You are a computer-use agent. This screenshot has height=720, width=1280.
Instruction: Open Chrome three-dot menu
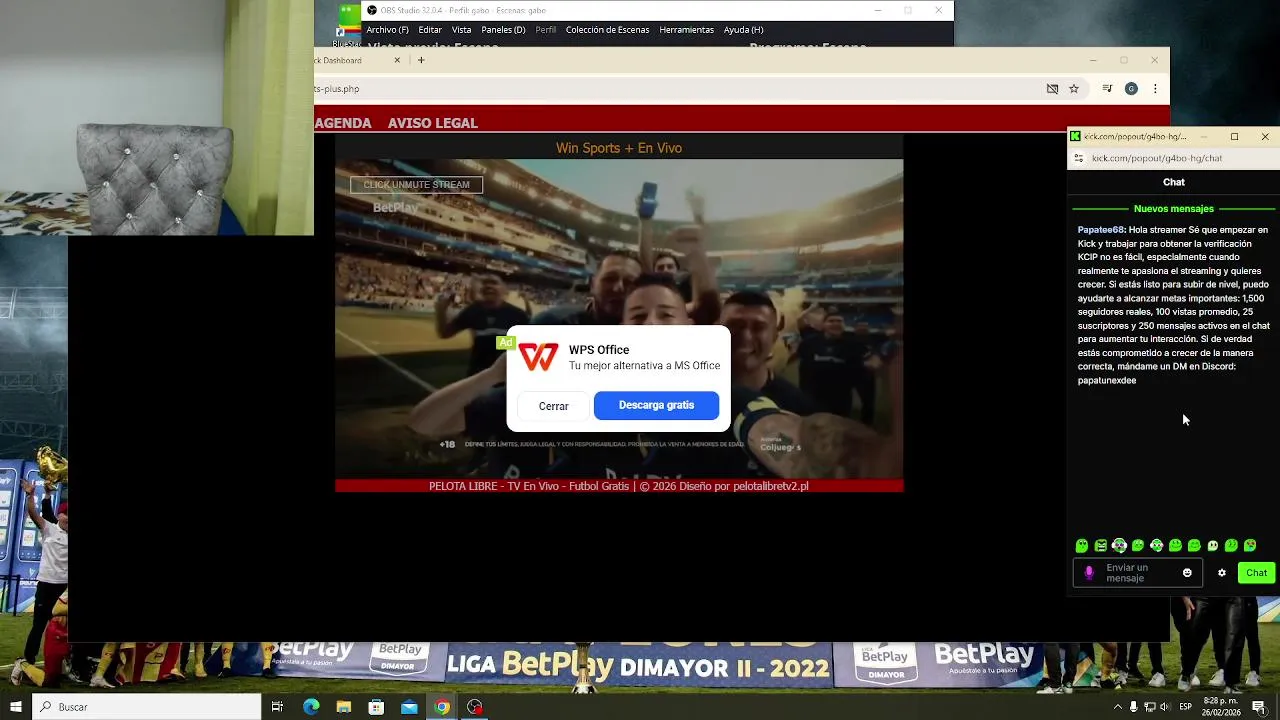click(x=1155, y=89)
